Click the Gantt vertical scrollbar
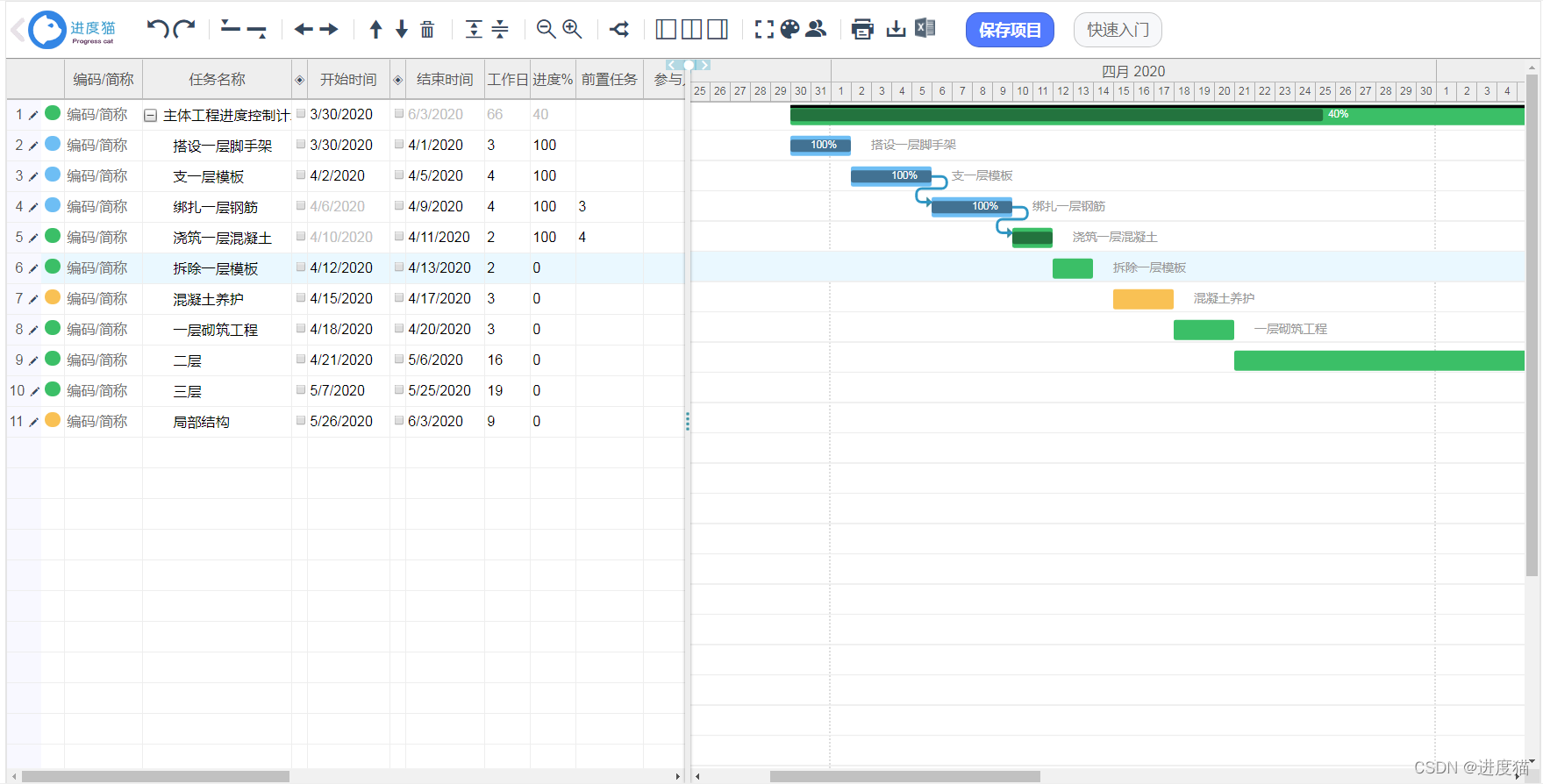Viewport: 1543px width, 784px height. pyautogui.click(x=1532, y=324)
